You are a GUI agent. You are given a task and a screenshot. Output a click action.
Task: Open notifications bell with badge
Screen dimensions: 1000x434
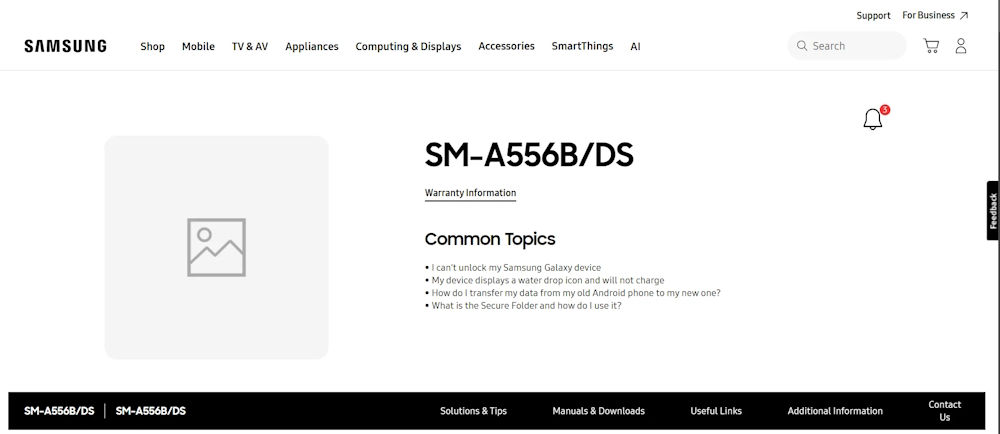pyautogui.click(x=876, y=118)
